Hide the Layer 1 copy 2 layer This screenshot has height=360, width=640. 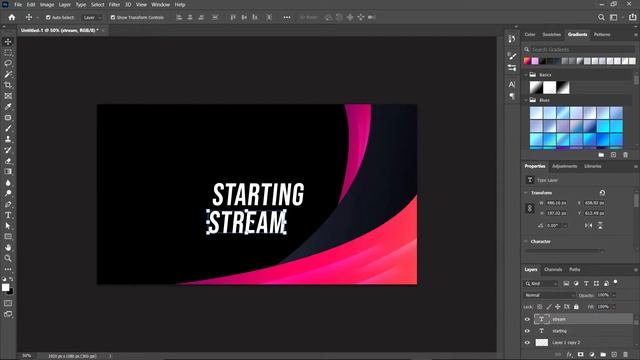click(x=527, y=343)
